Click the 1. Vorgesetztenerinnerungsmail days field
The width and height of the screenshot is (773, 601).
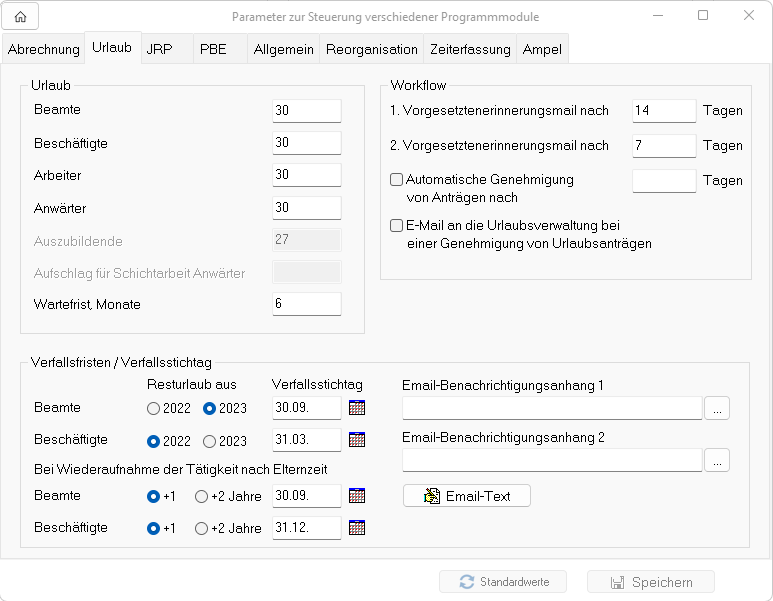[663, 110]
